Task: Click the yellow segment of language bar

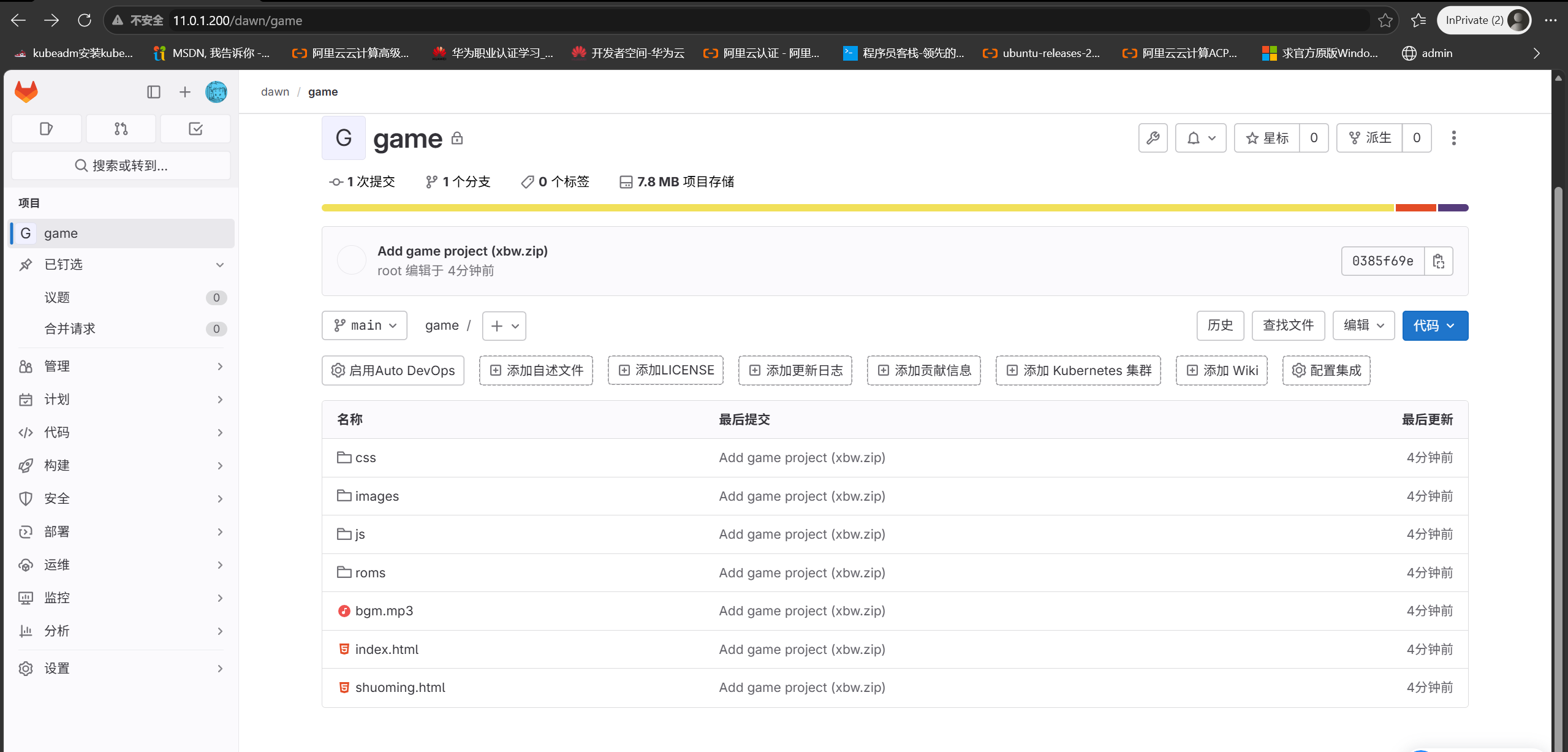Action: [x=858, y=208]
